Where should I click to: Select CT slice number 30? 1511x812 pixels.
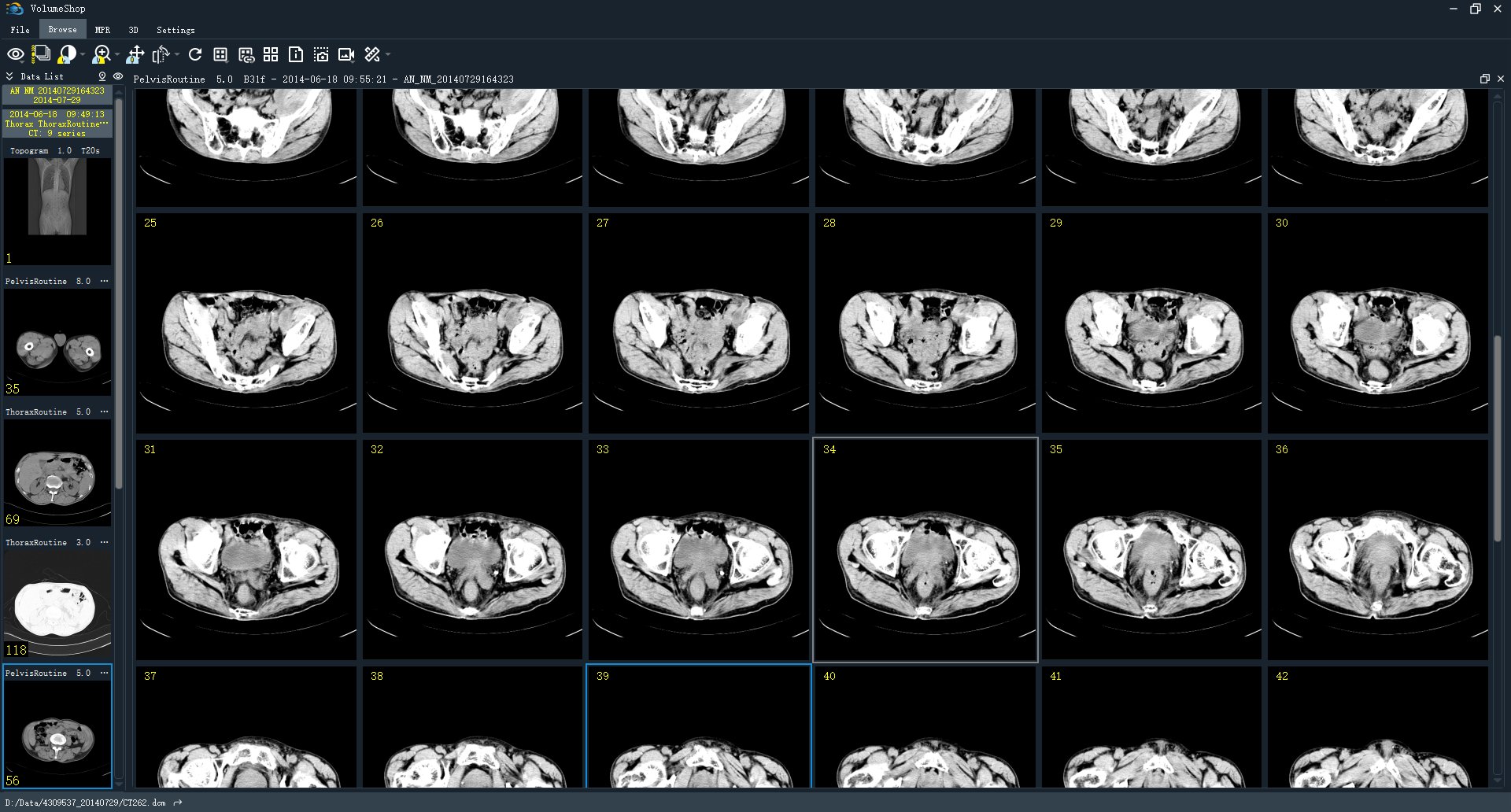[1378, 323]
